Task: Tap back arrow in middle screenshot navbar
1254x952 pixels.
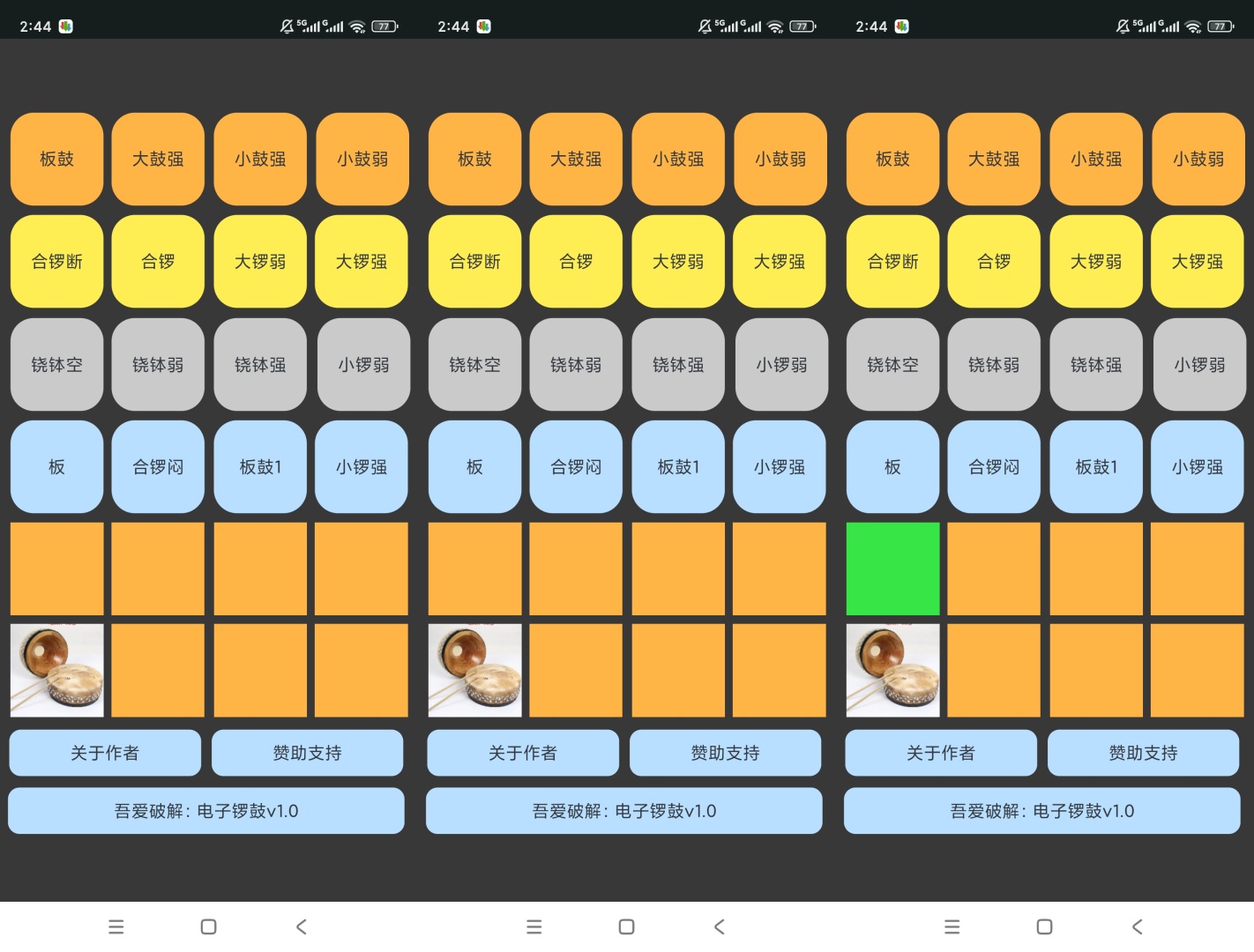Action: tap(720, 926)
